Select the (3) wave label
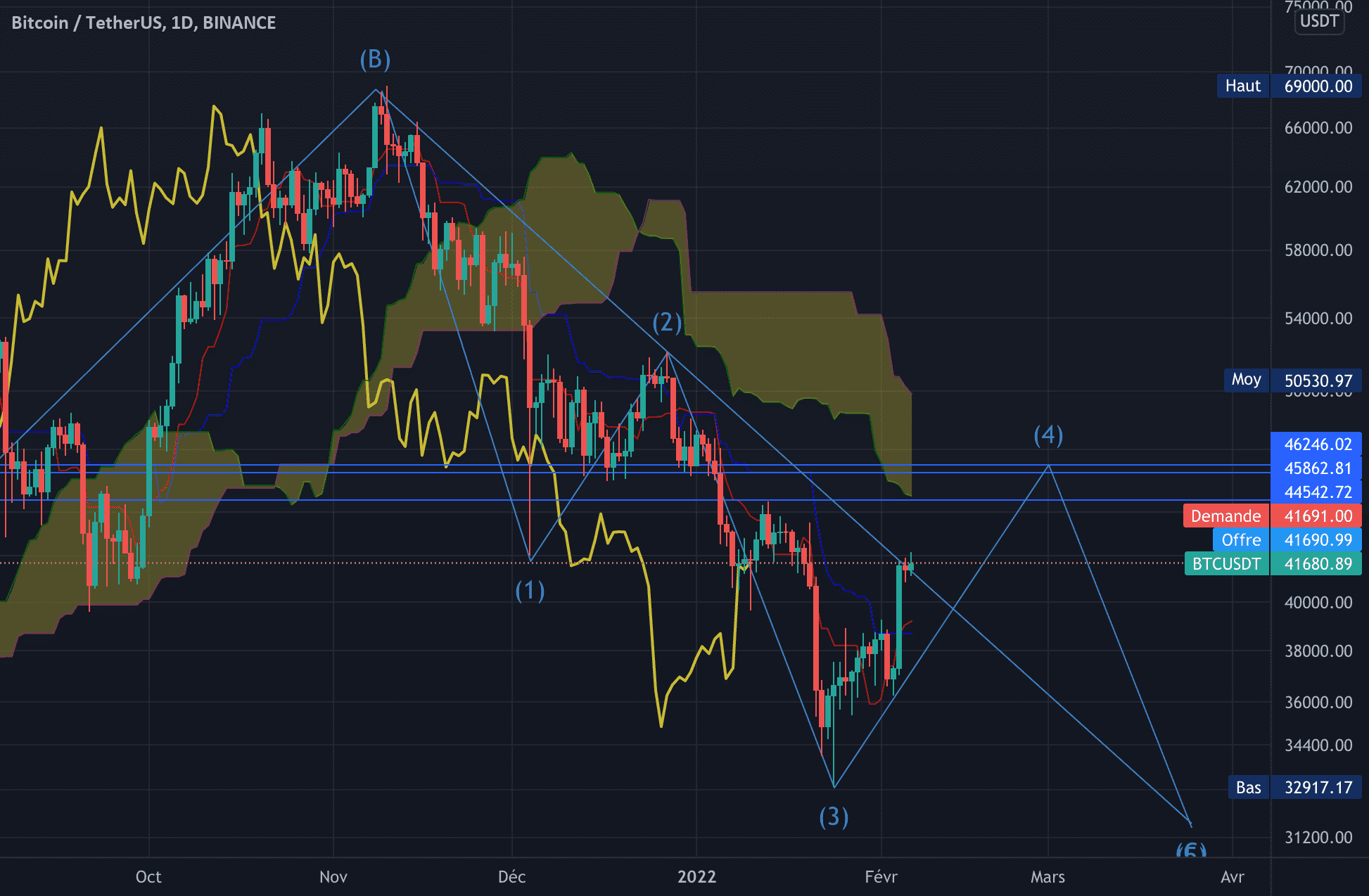1369x896 pixels. tap(834, 817)
